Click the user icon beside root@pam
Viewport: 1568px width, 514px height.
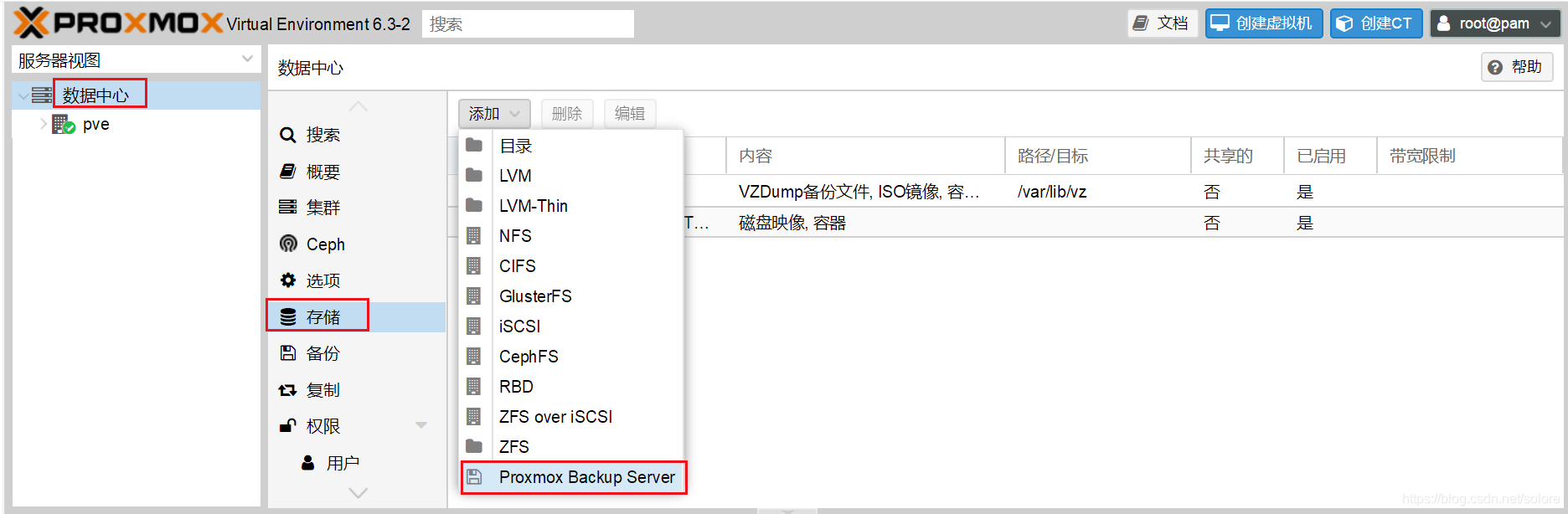[1444, 23]
